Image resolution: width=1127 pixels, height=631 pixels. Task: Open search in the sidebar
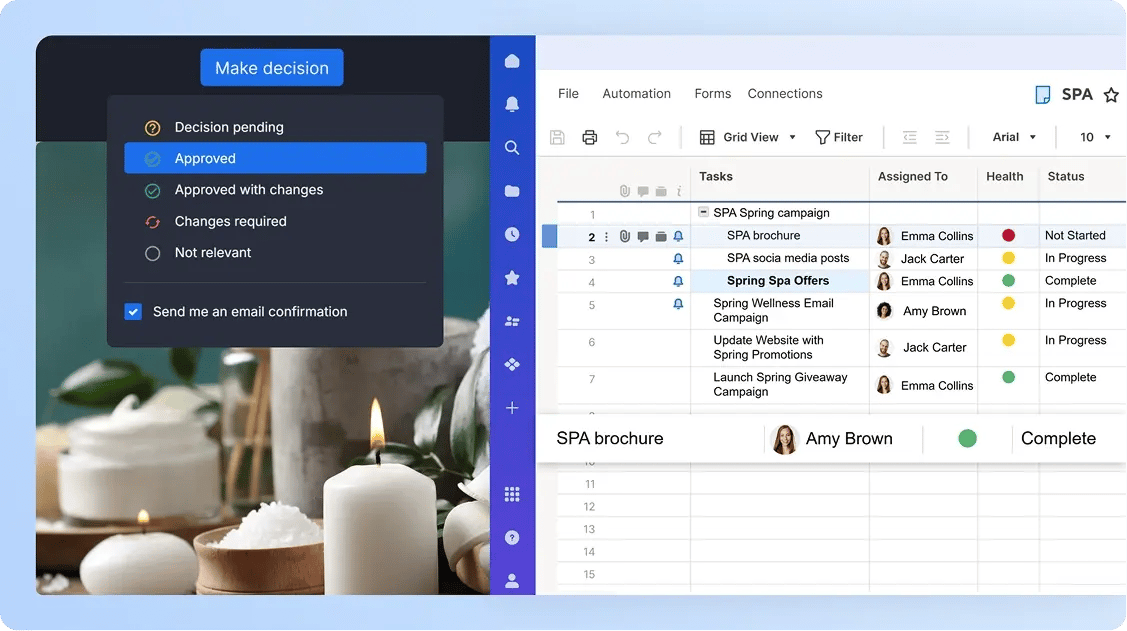[x=512, y=147]
